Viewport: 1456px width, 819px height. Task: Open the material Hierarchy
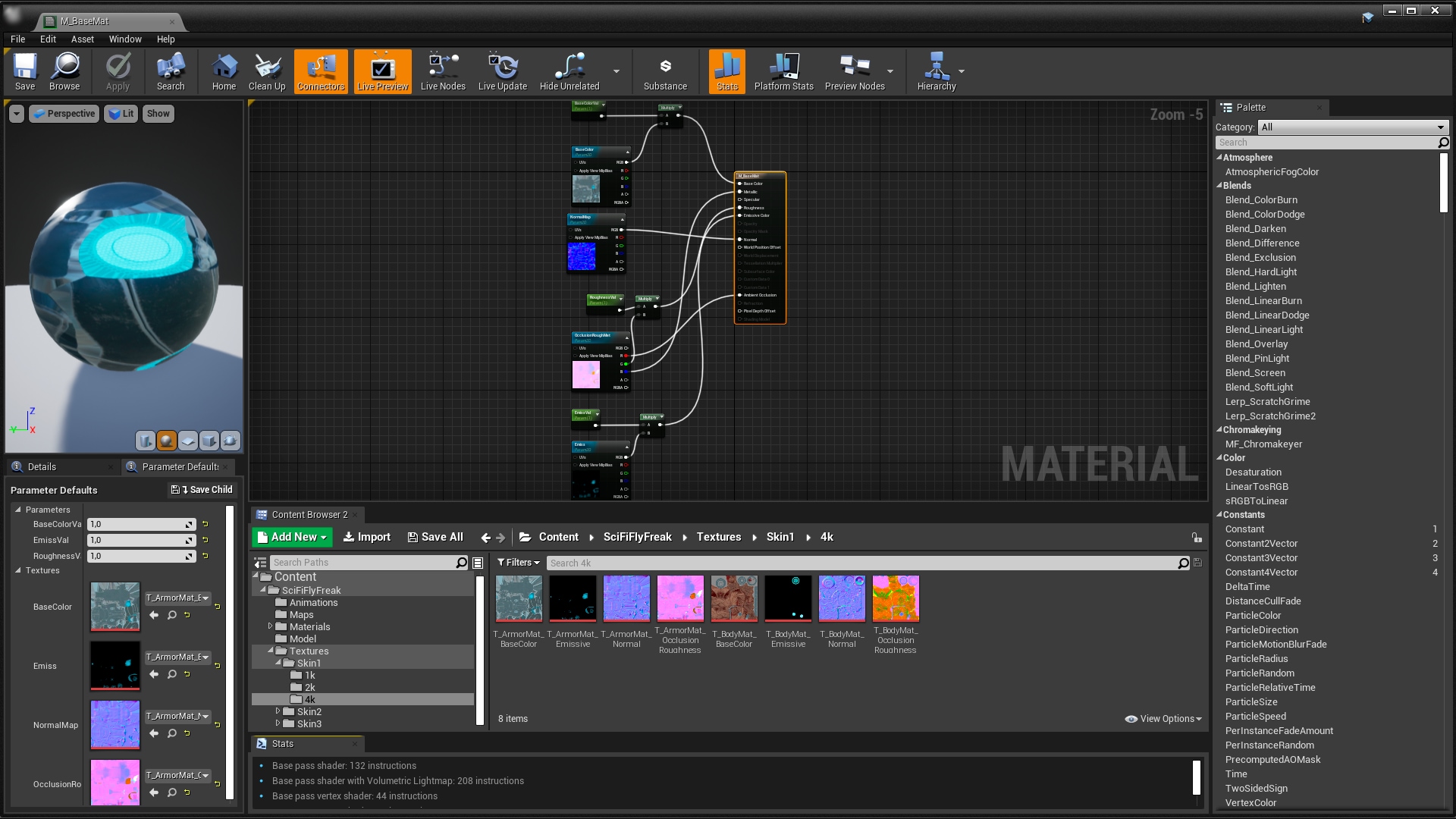[x=936, y=71]
